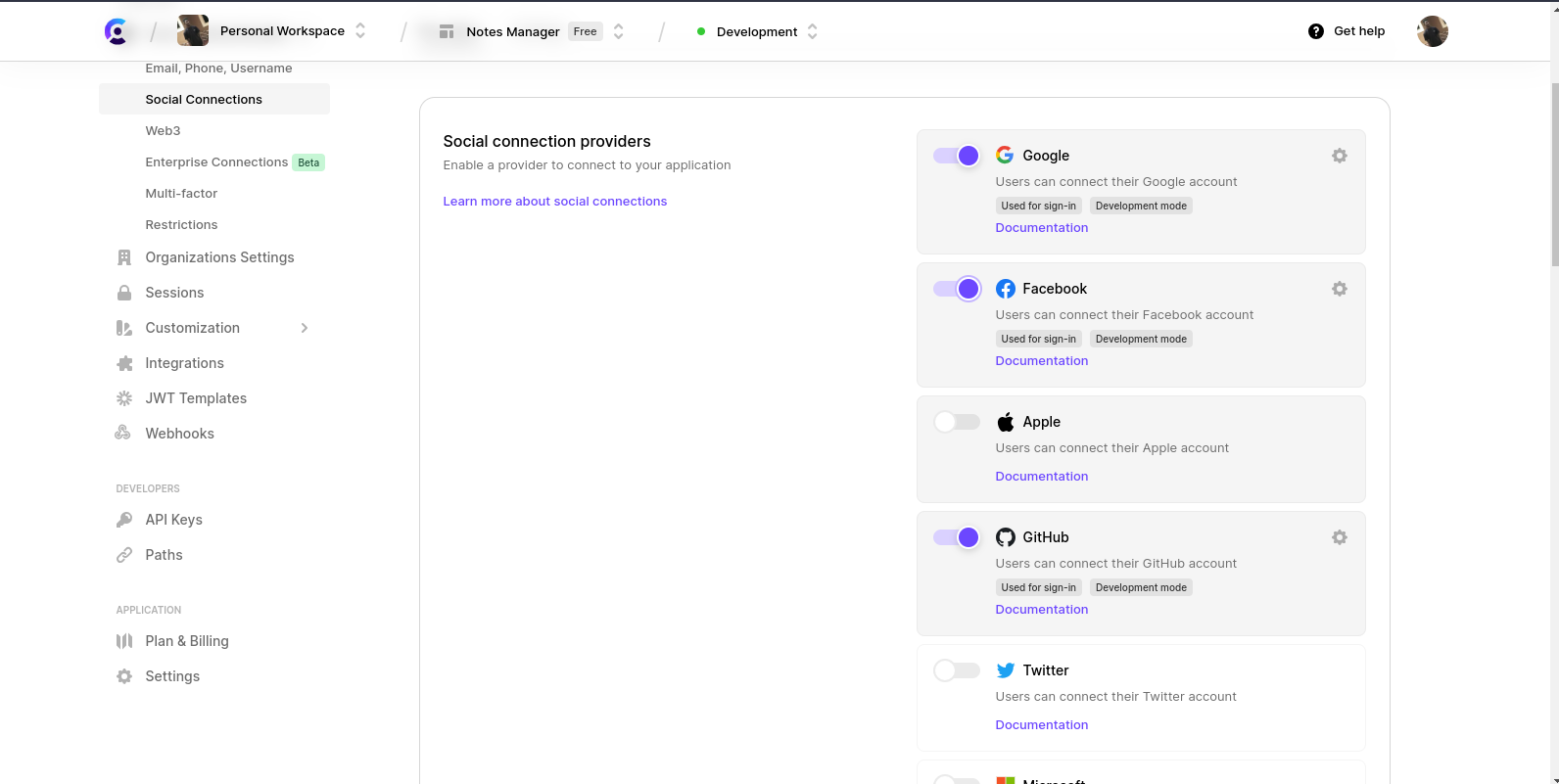
Task: Open the Development instance switcher
Action: pyautogui.click(x=812, y=31)
